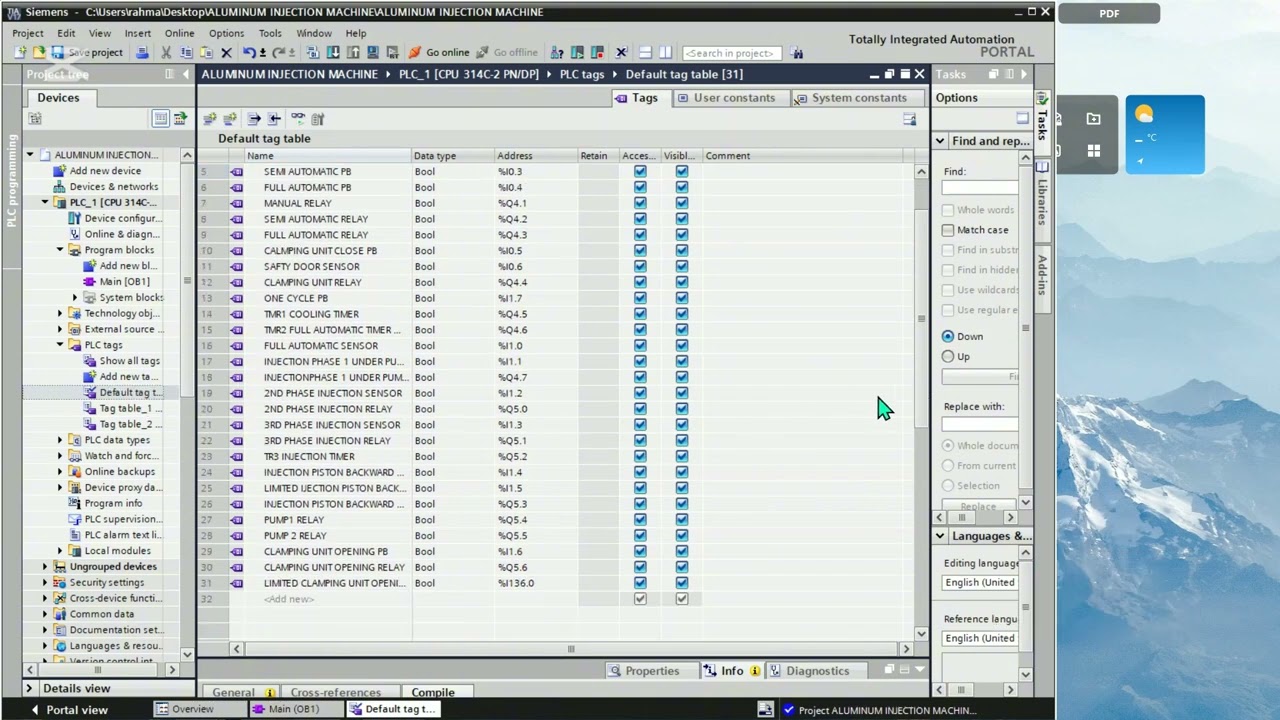
Task: Click the Copy icon in the toolbar
Action: coord(186,52)
